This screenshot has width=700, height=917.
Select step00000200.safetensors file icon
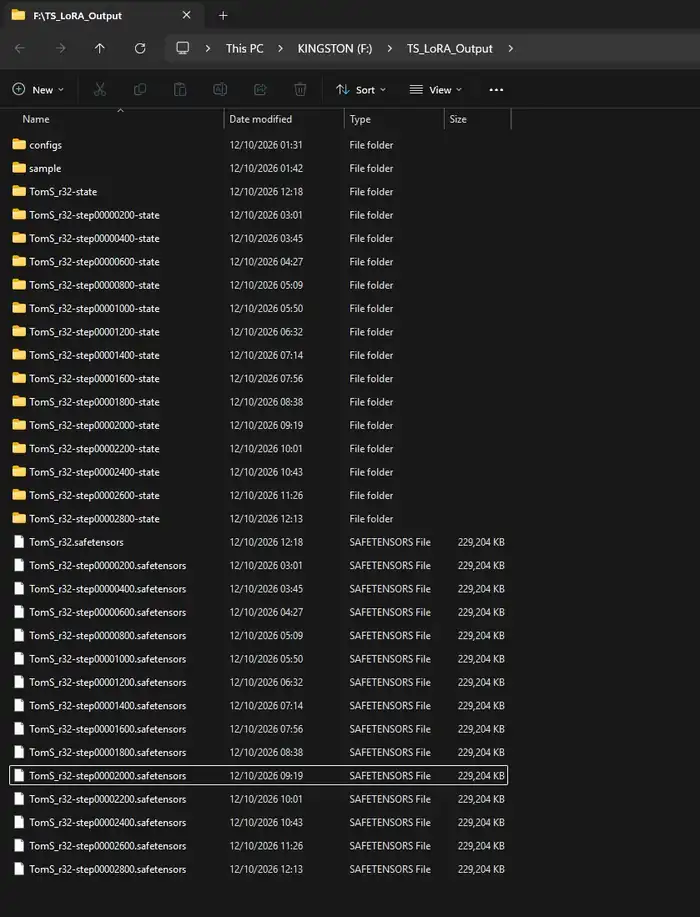(x=19, y=566)
